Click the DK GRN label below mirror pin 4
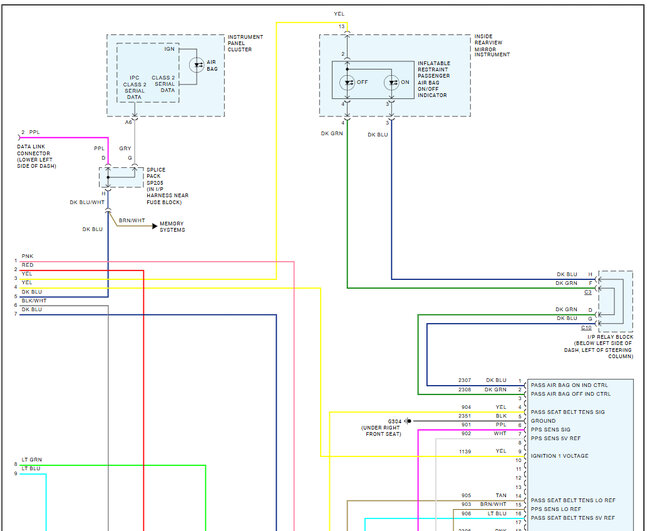Viewport: 650px width, 531px height. pos(332,133)
